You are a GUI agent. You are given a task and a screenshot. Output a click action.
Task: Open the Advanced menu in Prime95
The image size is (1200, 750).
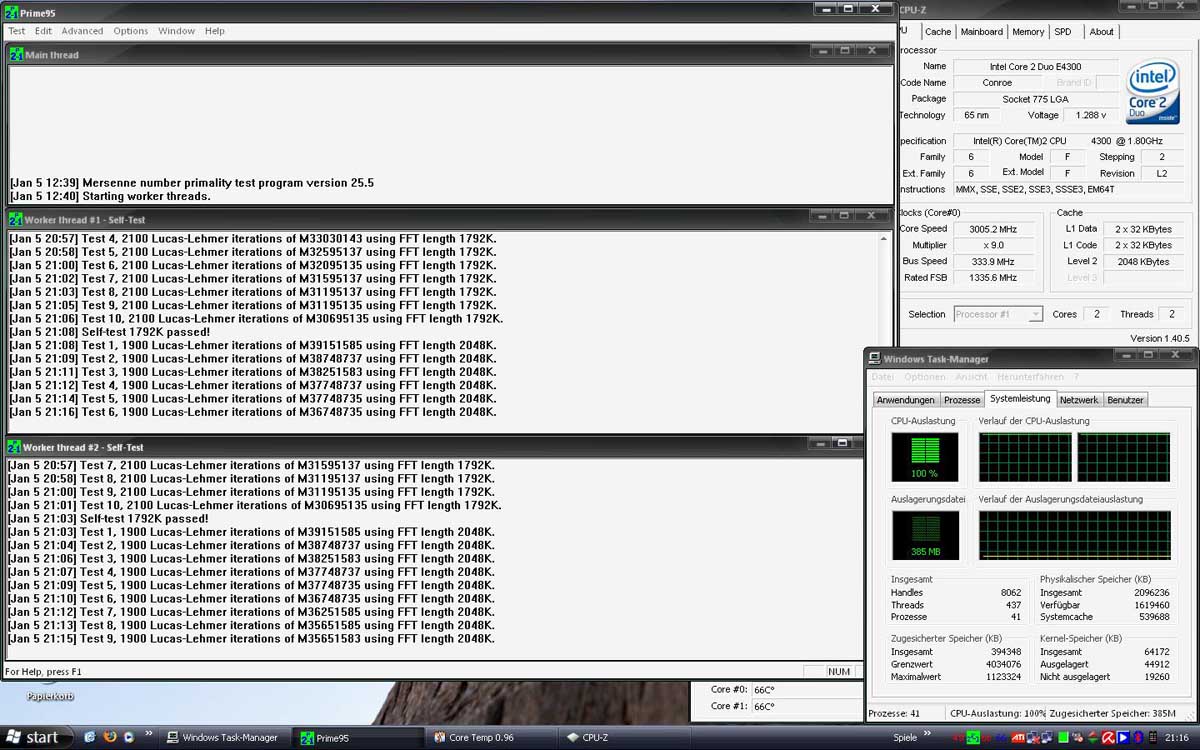pyautogui.click(x=82, y=31)
